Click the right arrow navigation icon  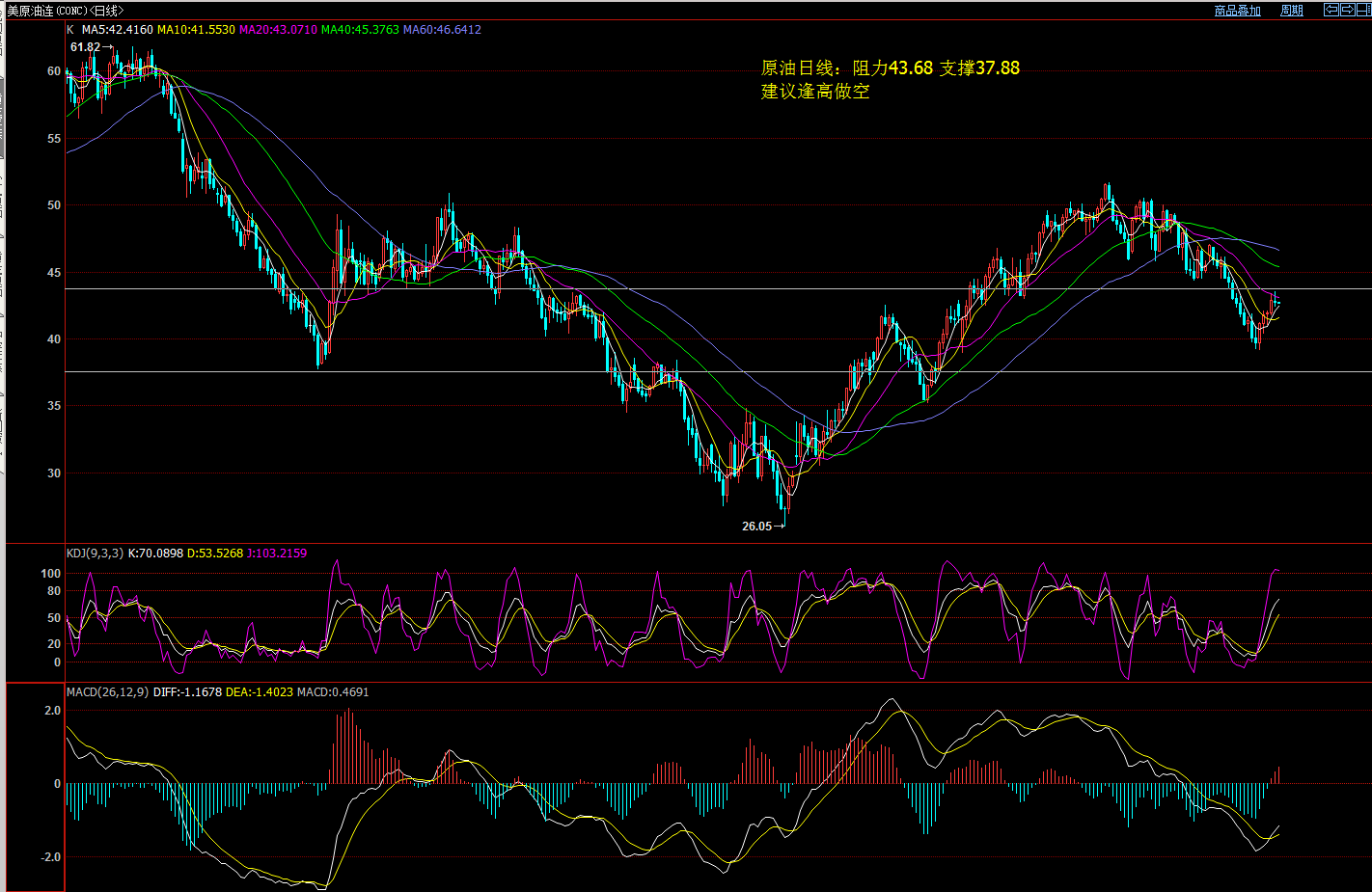coord(1347,10)
